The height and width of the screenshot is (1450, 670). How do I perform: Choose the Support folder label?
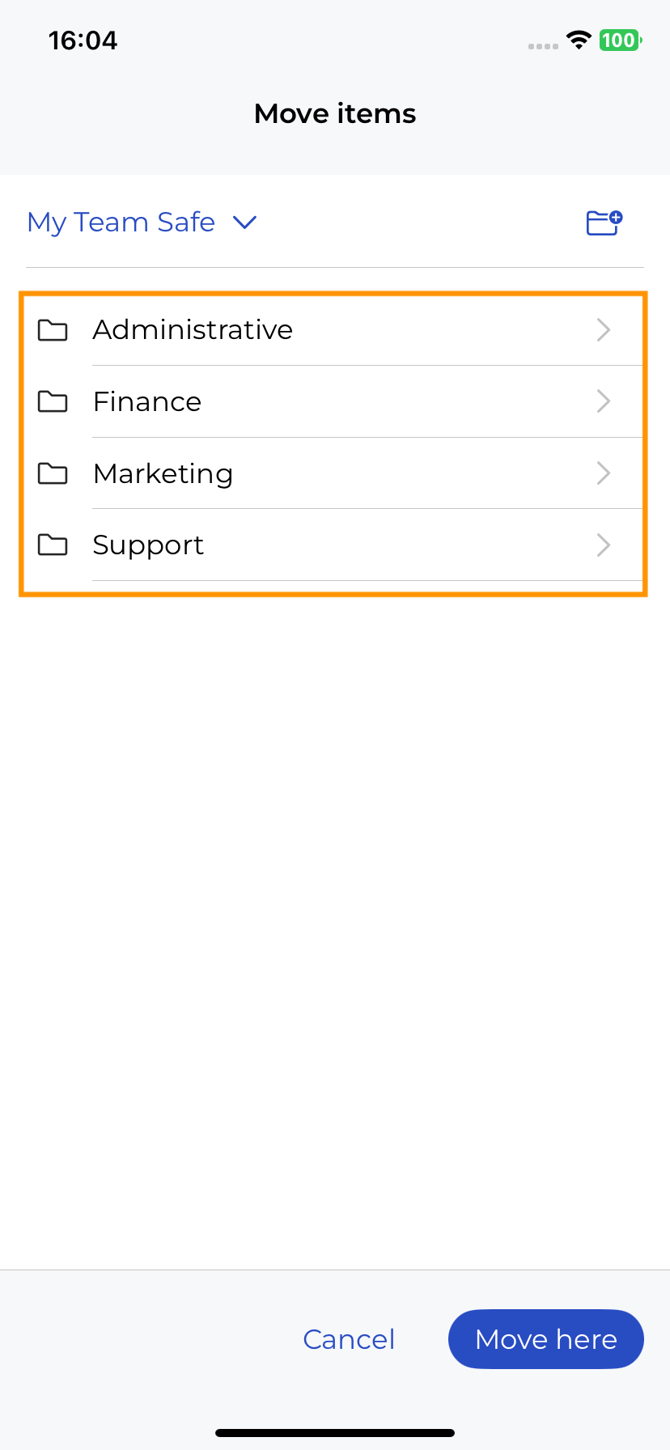click(x=148, y=545)
